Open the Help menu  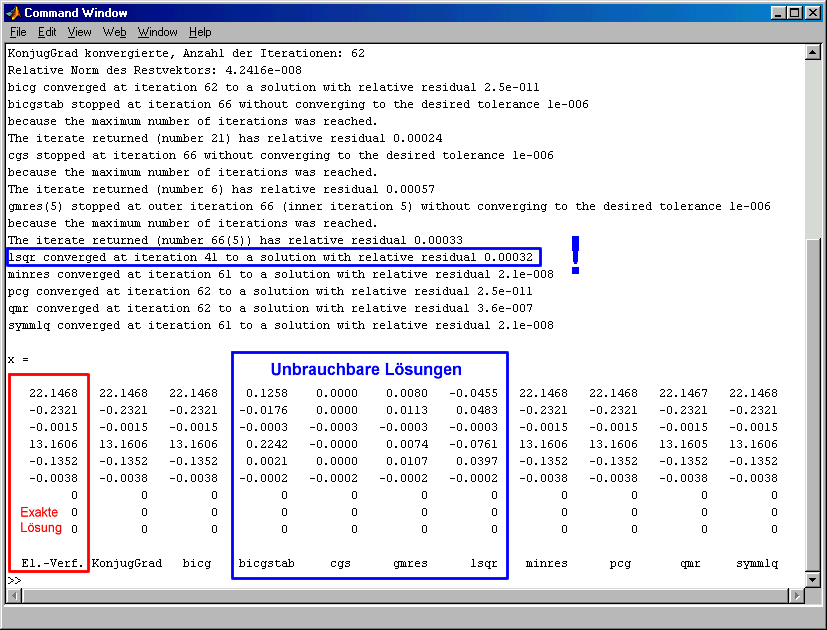pyautogui.click(x=200, y=32)
